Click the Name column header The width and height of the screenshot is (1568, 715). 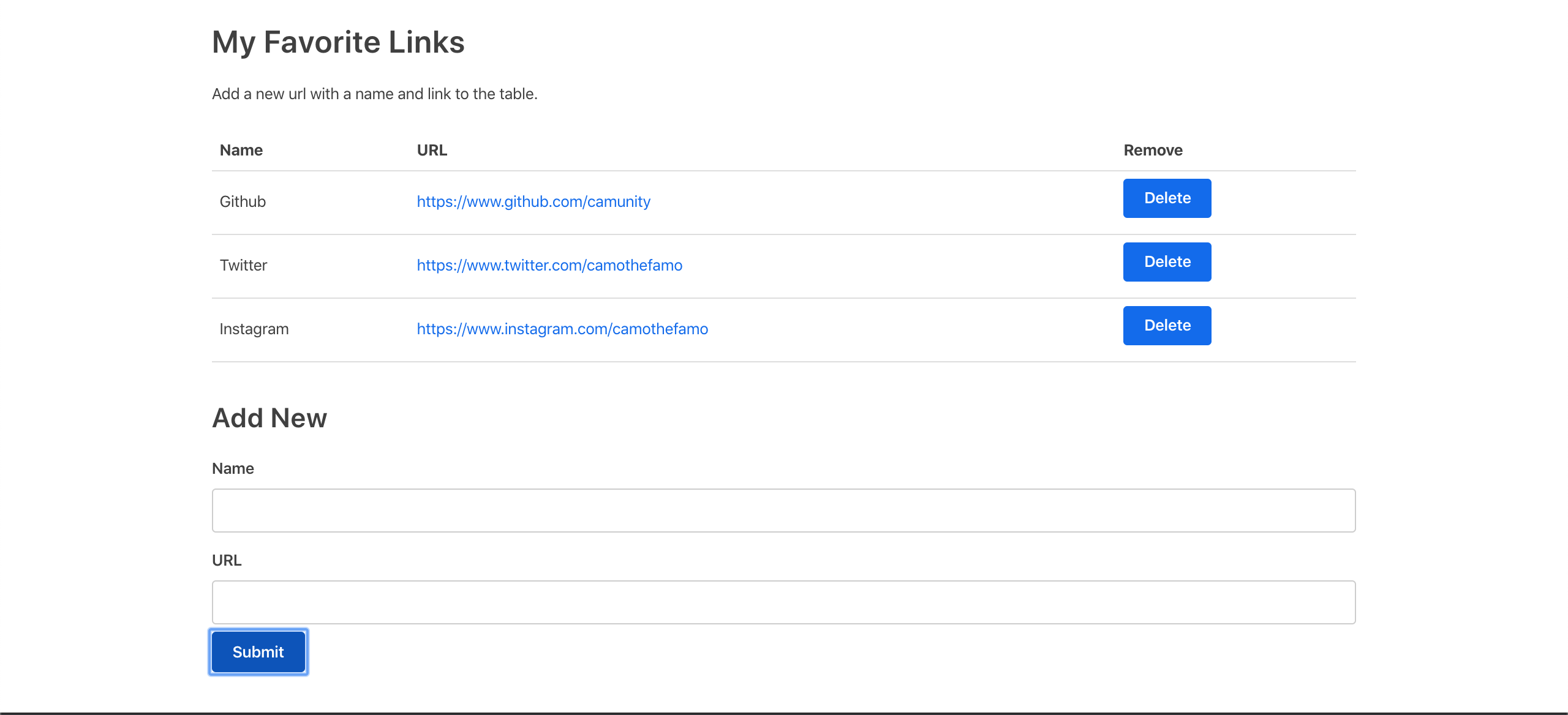point(241,150)
